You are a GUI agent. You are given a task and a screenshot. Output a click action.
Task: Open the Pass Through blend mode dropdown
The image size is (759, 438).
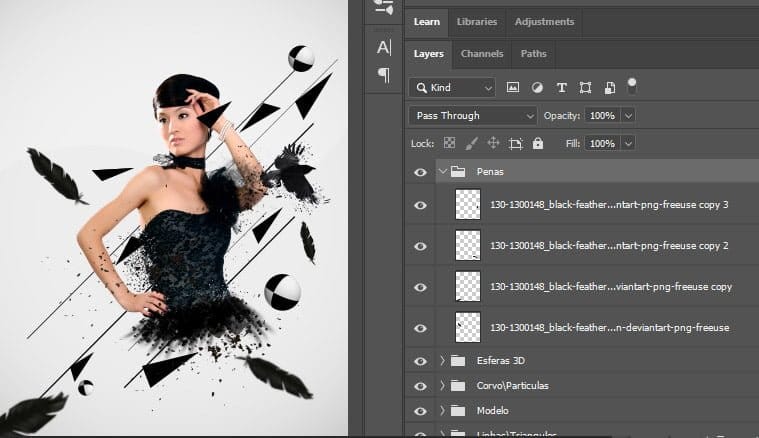473,116
